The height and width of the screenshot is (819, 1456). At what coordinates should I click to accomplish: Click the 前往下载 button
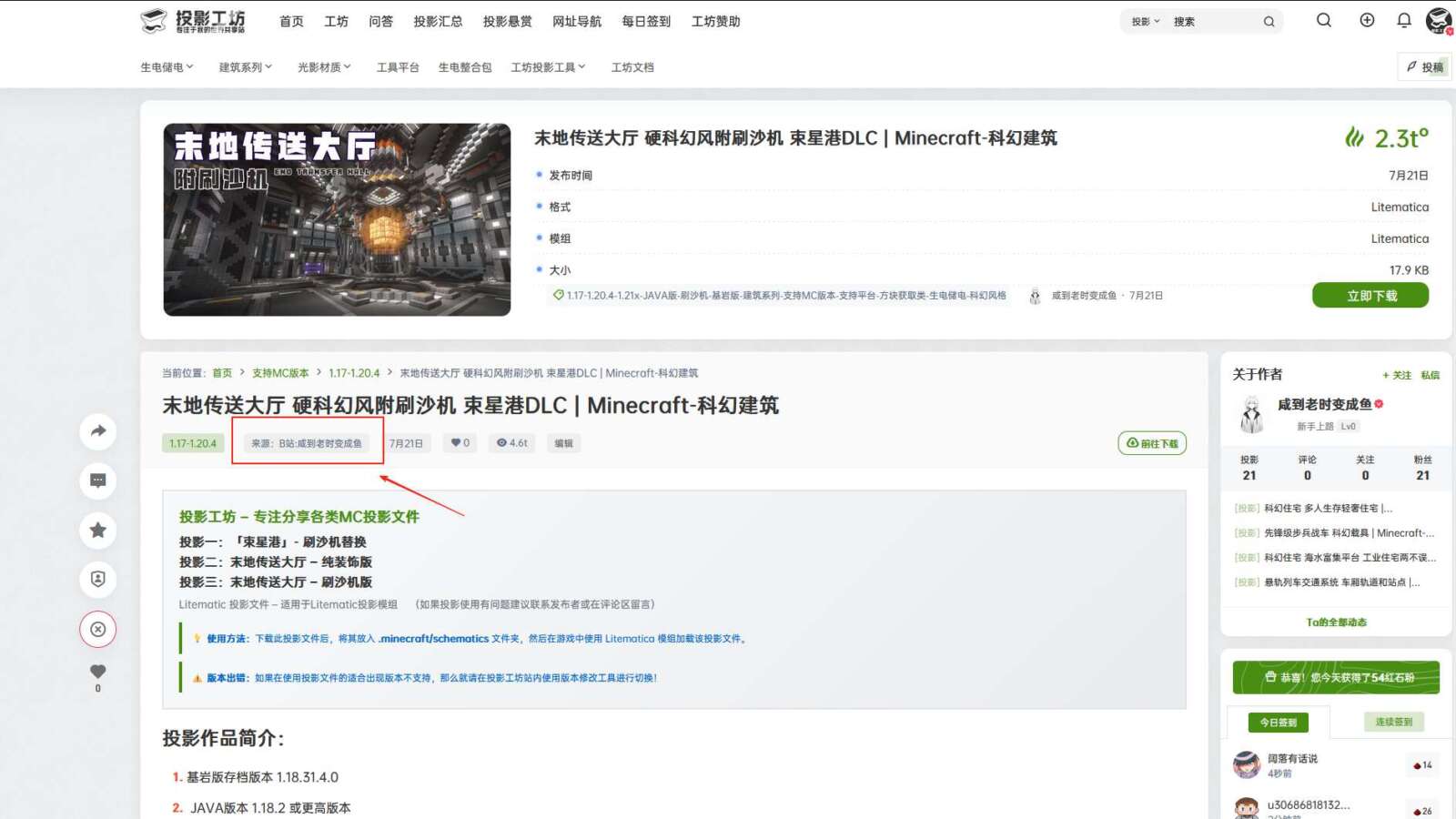(x=1152, y=443)
